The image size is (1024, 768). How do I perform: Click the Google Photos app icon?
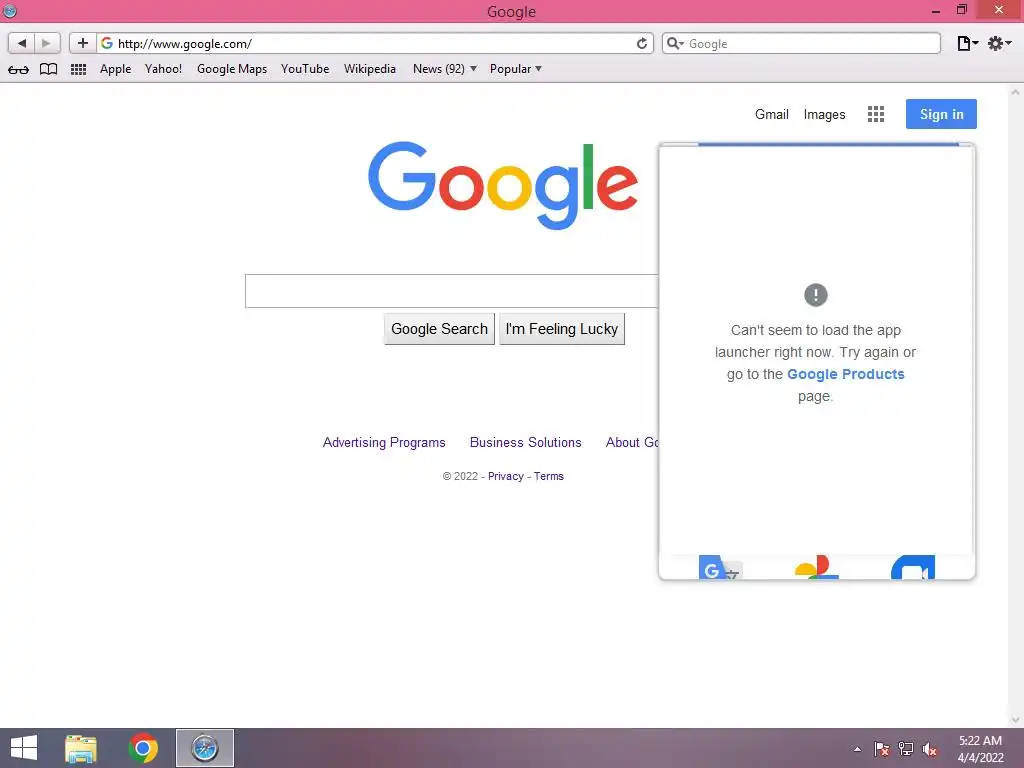[x=816, y=567]
